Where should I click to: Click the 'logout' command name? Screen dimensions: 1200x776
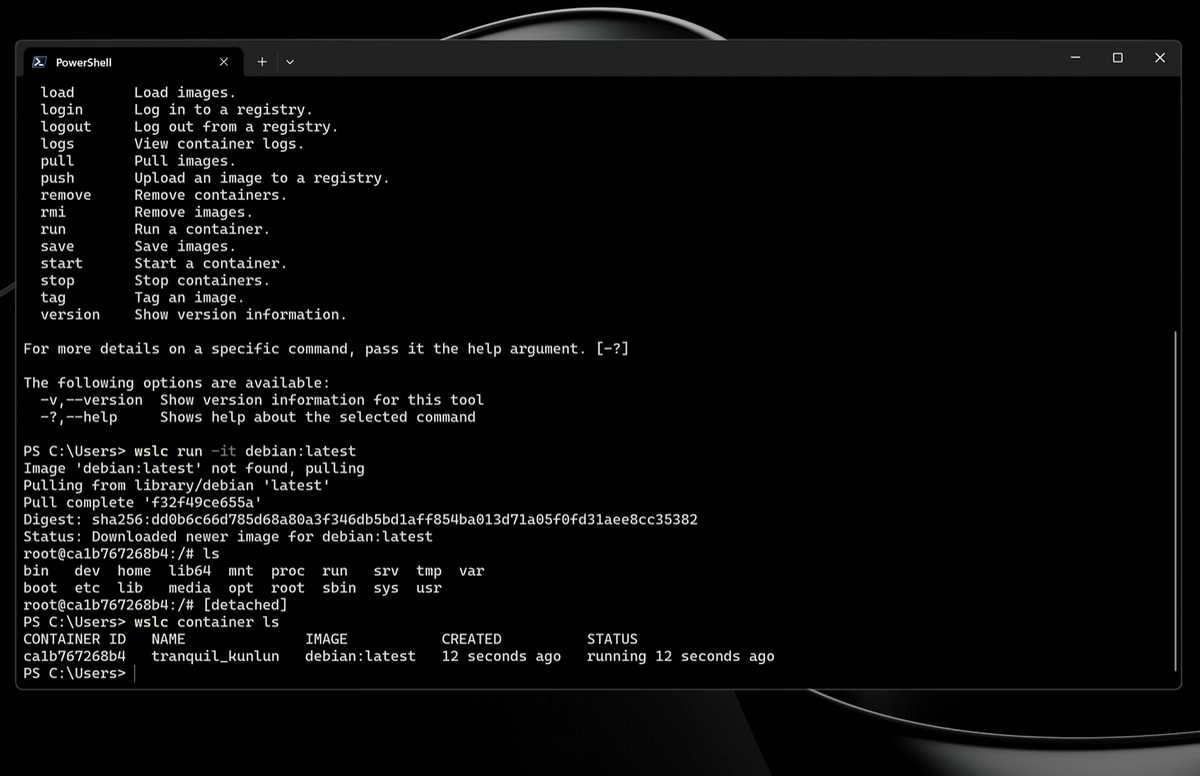point(66,126)
